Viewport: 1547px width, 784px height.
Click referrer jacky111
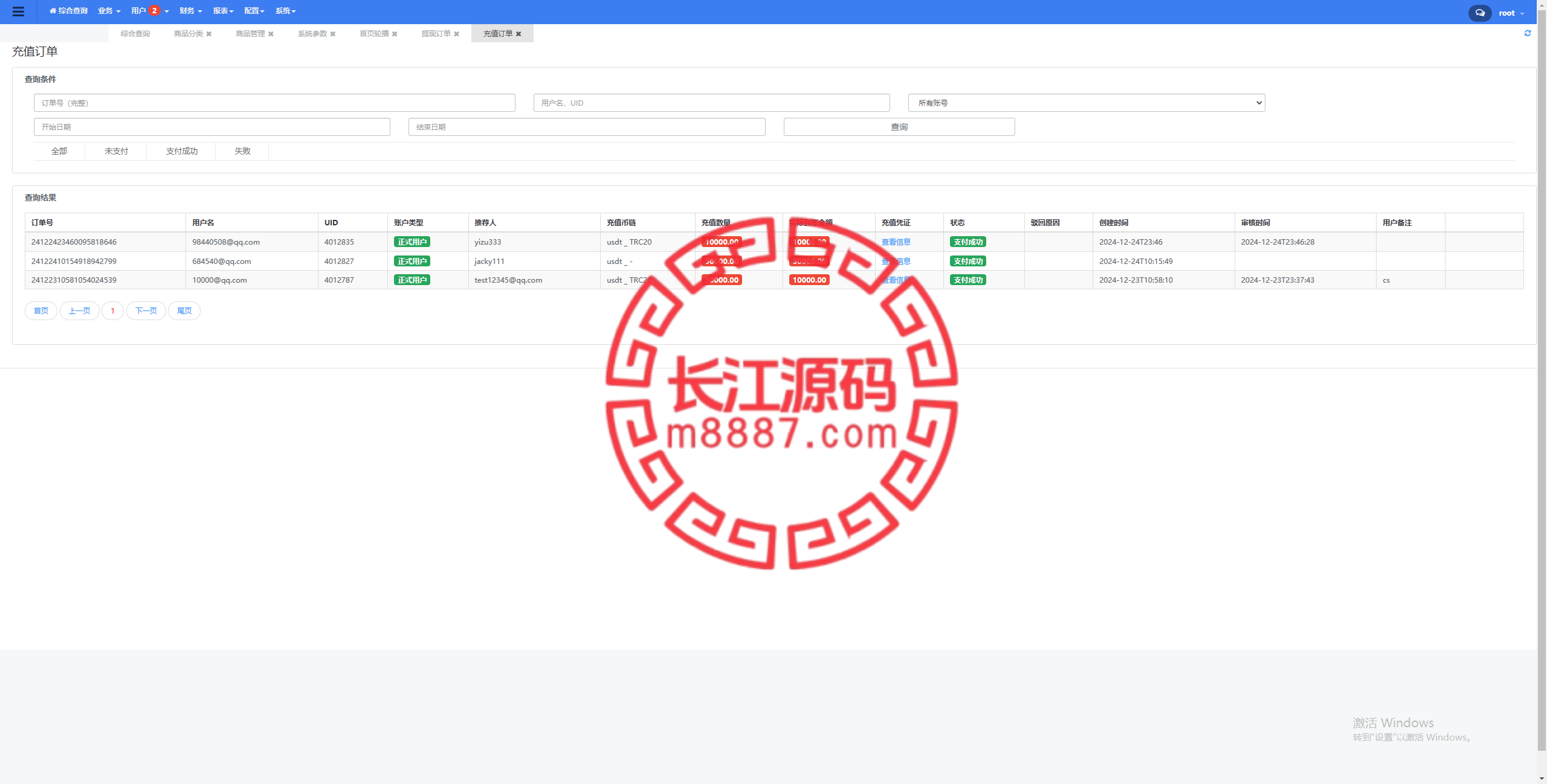click(x=489, y=262)
